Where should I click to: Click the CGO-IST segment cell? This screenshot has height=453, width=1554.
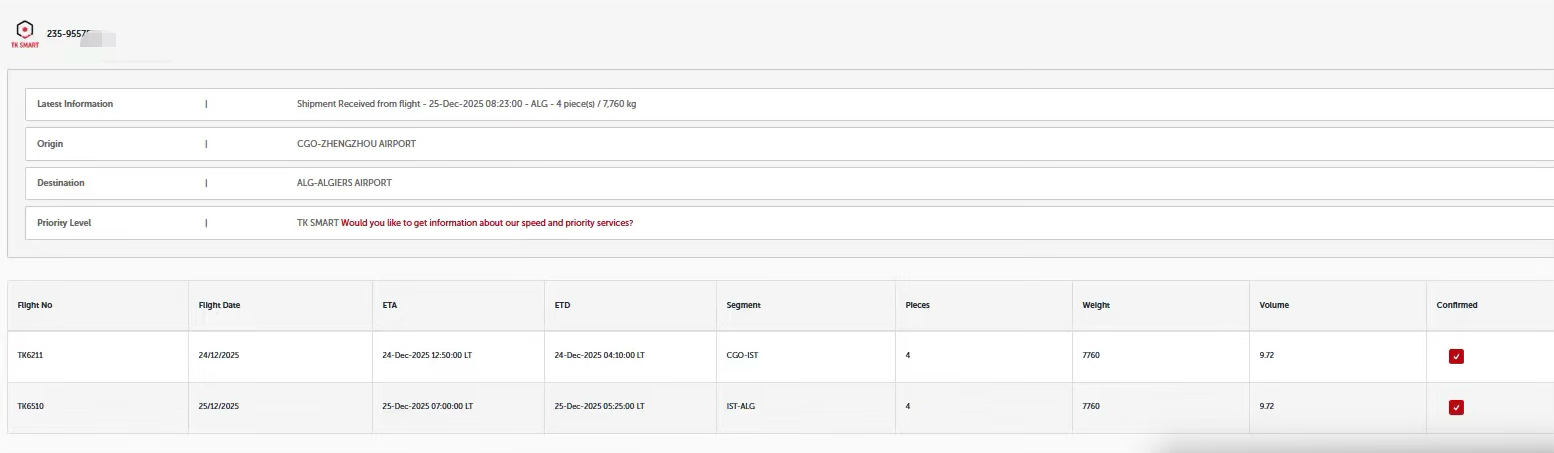click(x=742, y=355)
